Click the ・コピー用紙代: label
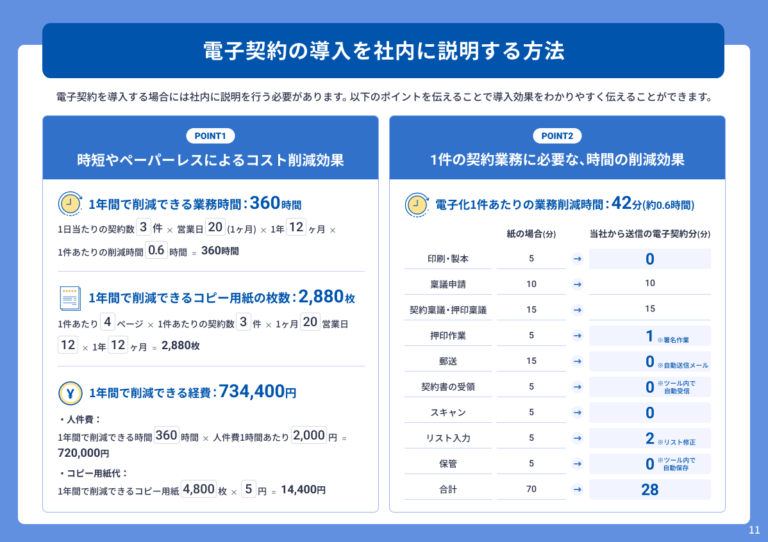The image size is (768, 542). (93, 473)
